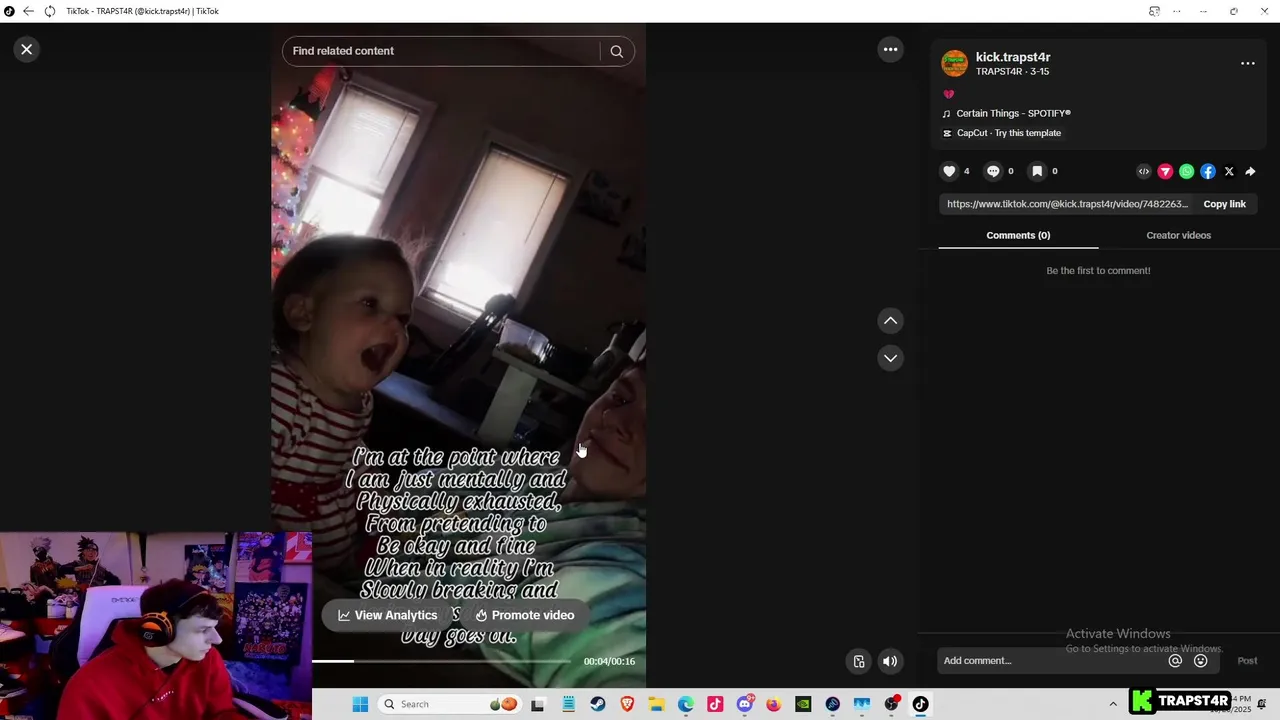
Task: Like the video with the heart icon
Action: (949, 171)
